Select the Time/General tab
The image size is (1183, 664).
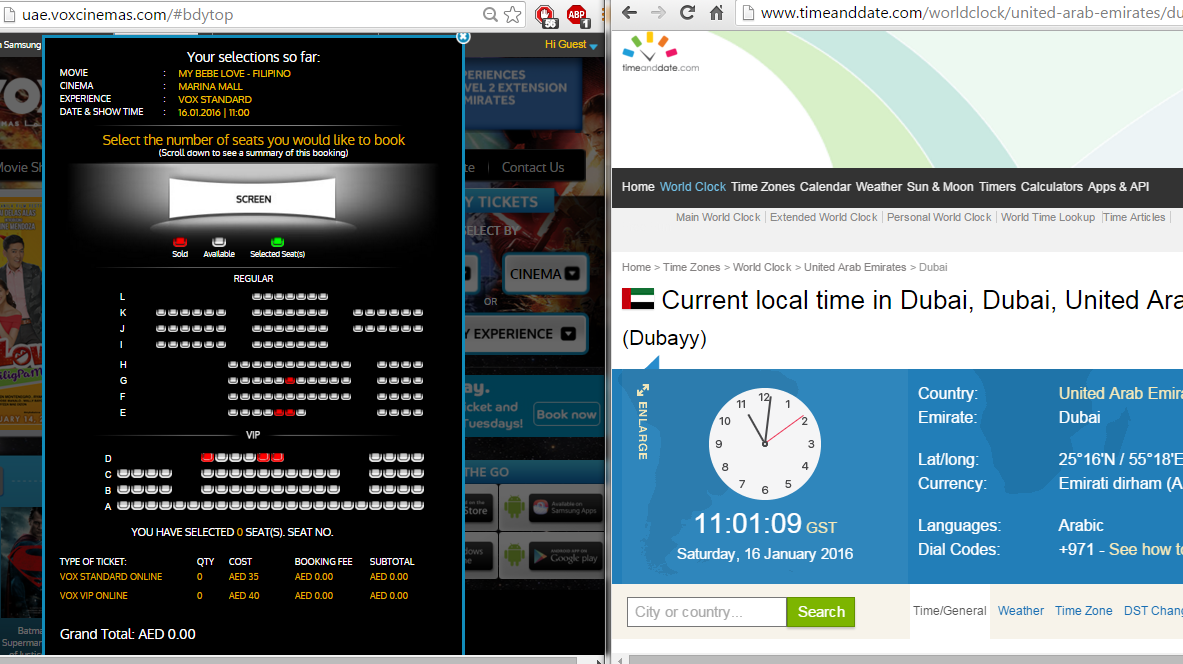coord(949,611)
